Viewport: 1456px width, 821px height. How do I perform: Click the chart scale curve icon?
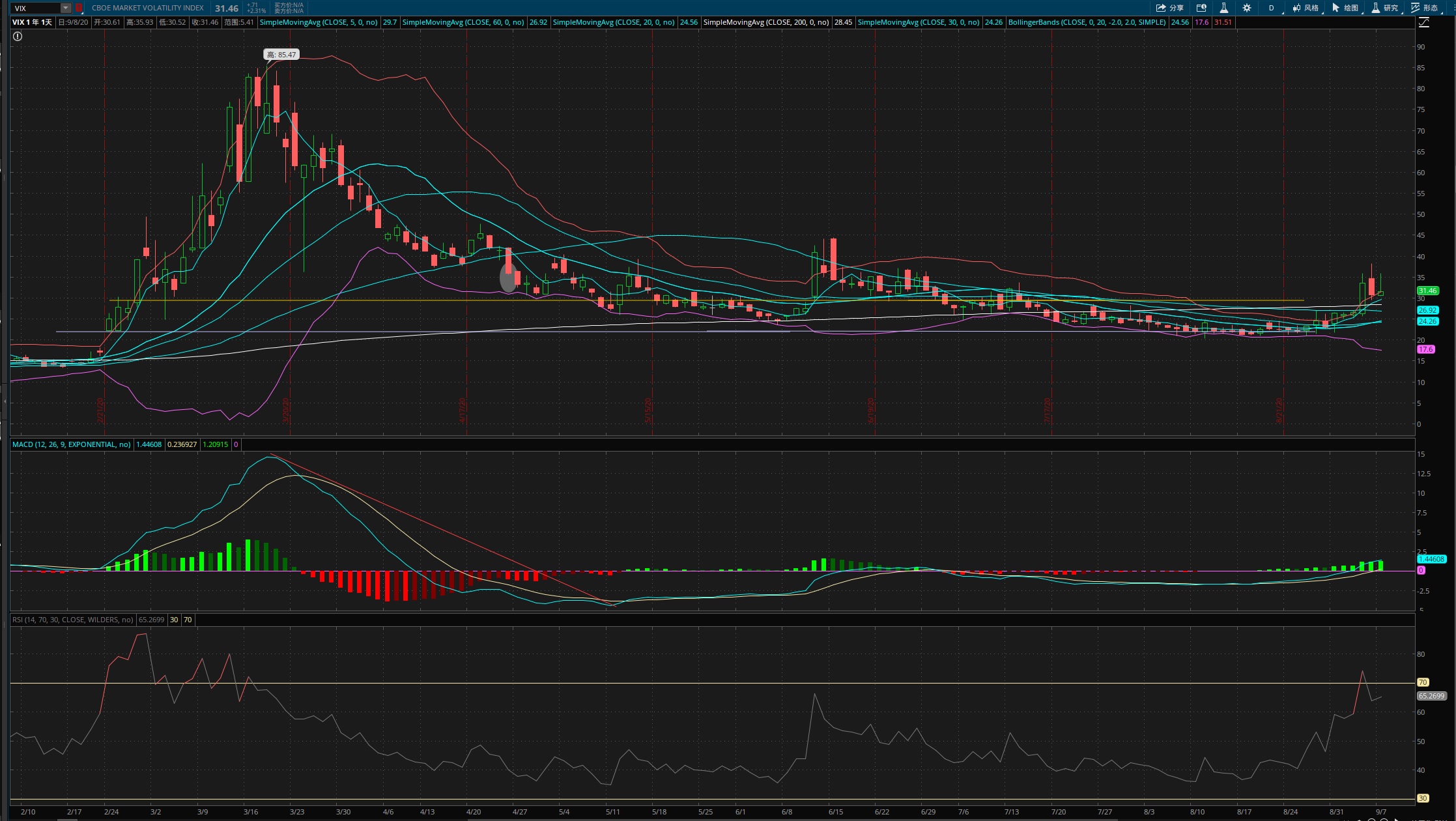[1424, 22]
